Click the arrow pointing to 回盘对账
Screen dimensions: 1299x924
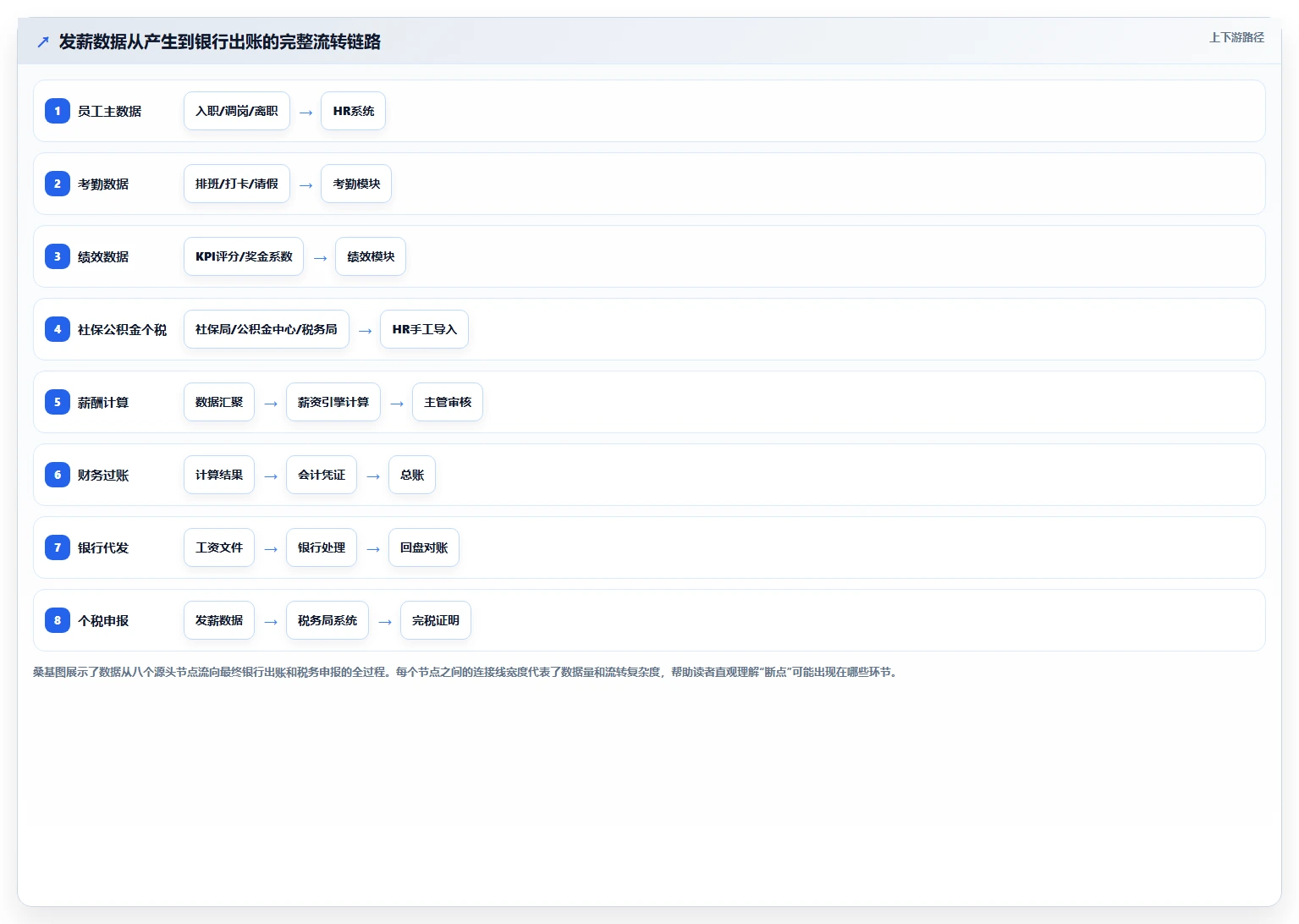(x=373, y=549)
